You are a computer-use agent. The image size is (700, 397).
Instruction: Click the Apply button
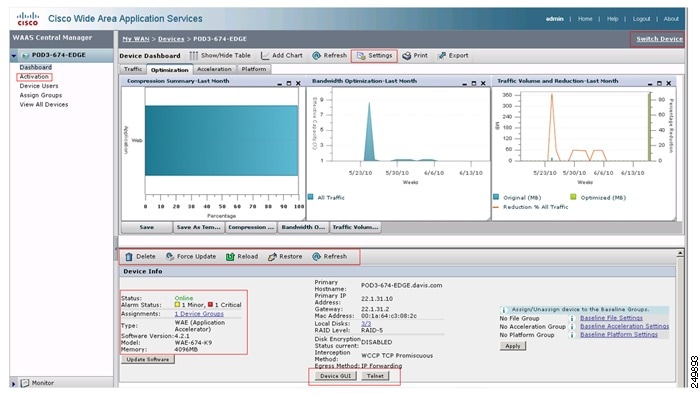[x=512, y=346]
